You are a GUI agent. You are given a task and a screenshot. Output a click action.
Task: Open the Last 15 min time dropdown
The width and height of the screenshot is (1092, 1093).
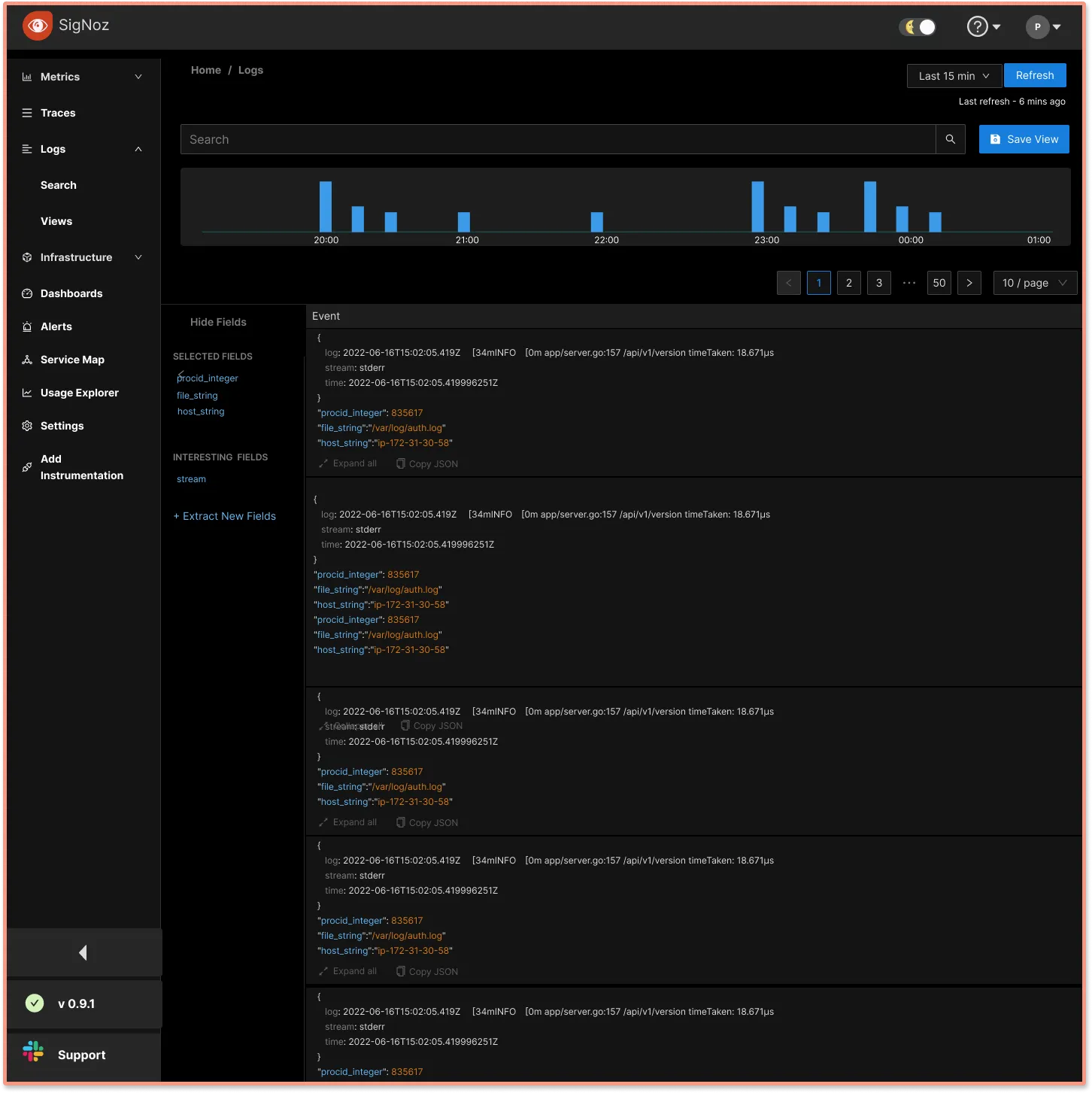click(x=954, y=76)
